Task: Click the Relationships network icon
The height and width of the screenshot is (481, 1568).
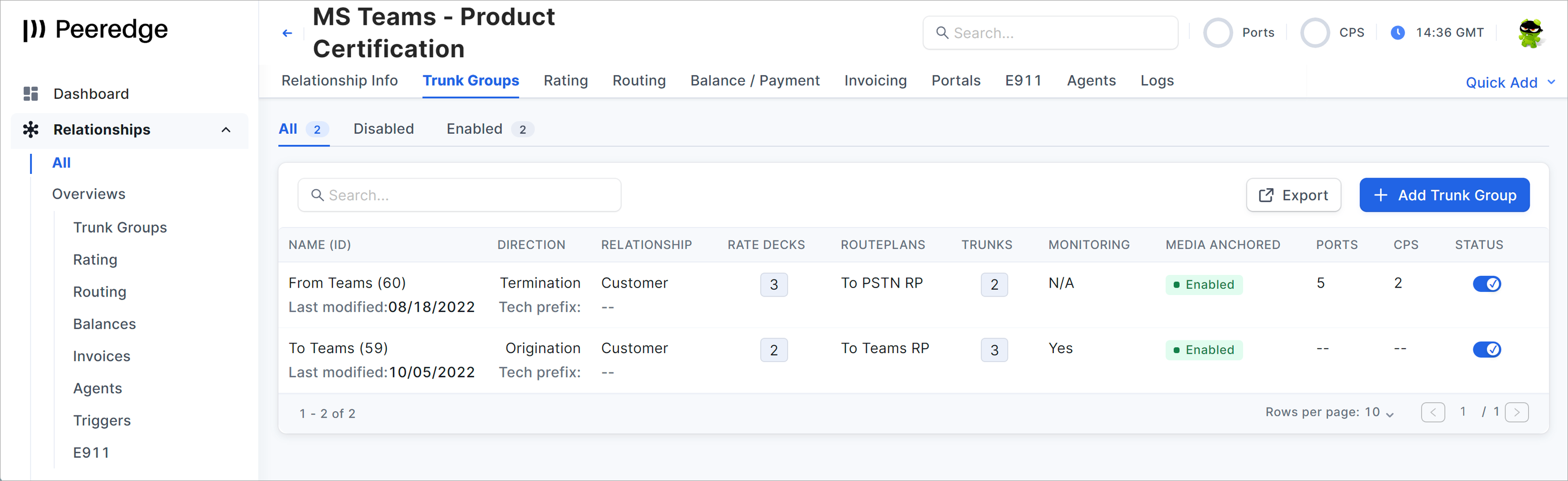Action: 31,129
